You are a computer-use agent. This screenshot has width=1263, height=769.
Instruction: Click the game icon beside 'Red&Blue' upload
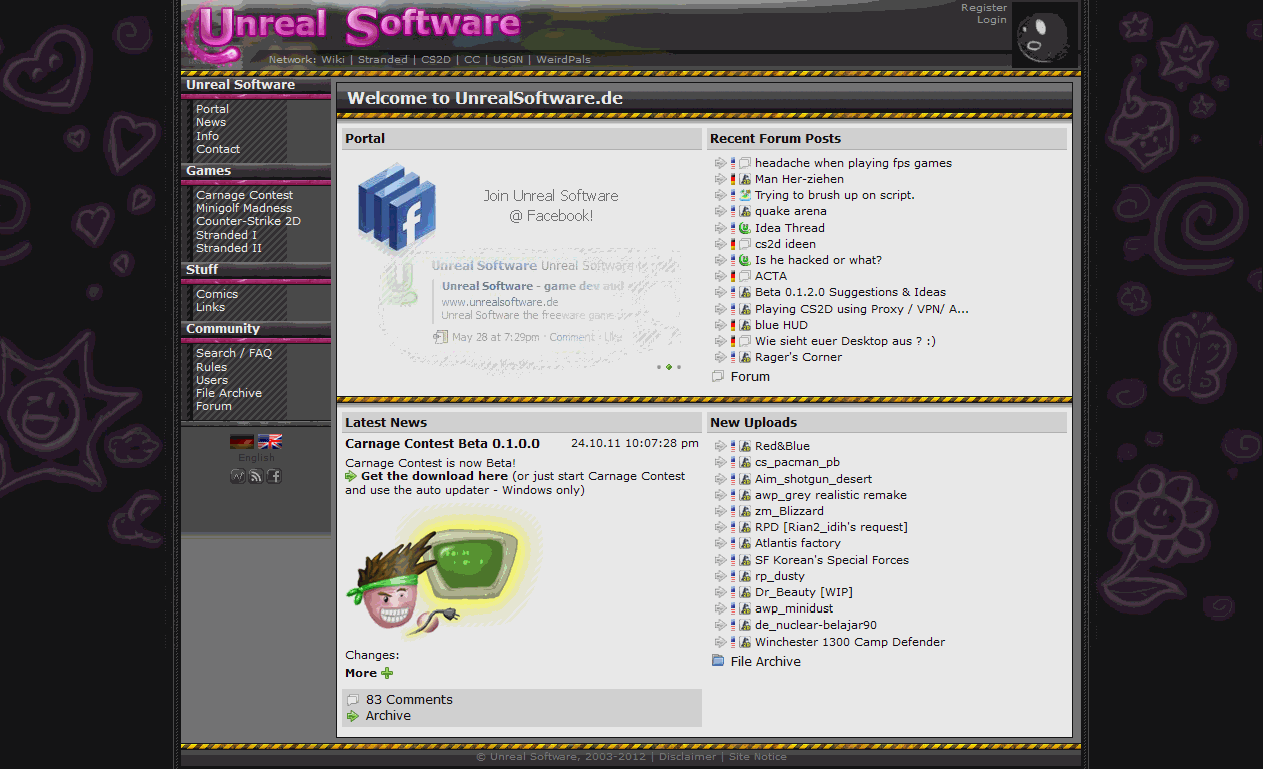click(x=745, y=446)
